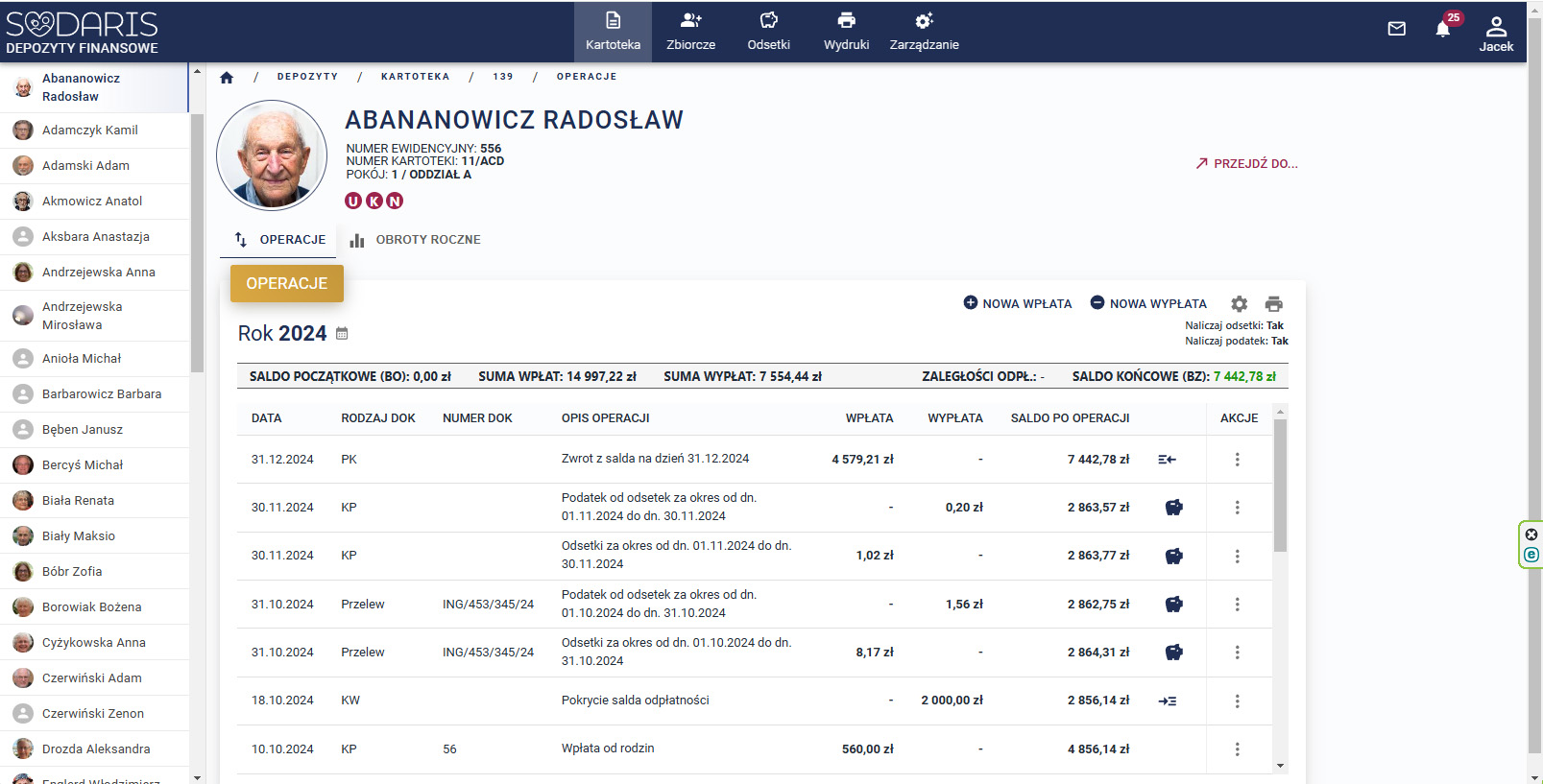Select Bercyś Michał from resident list
Screen dimensions: 1543x784
pyautogui.click(x=83, y=465)
